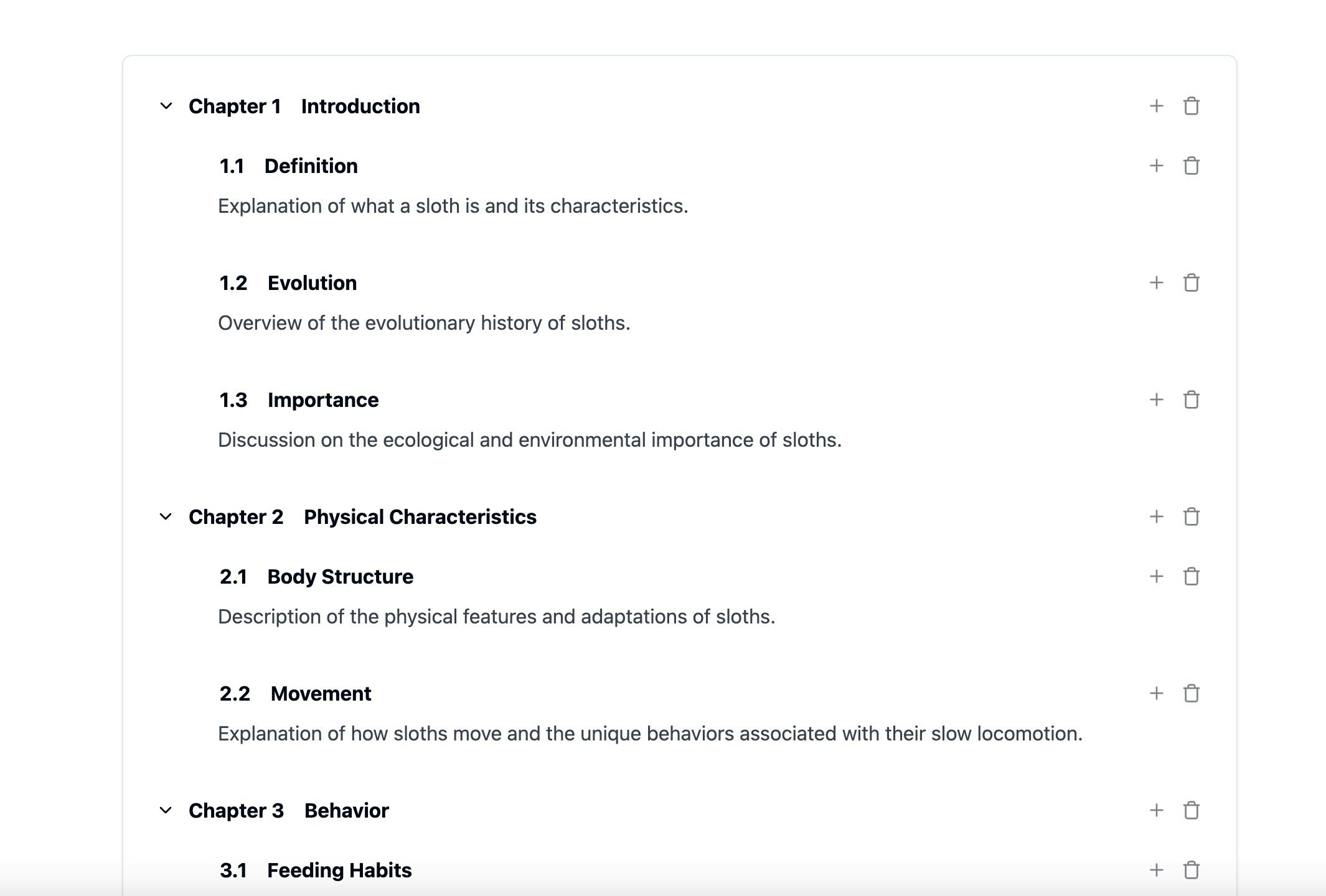Delete Chapter 1 Introduction using its trash icon
The height and width of the screenshot is (896, 1326).
1191,106
